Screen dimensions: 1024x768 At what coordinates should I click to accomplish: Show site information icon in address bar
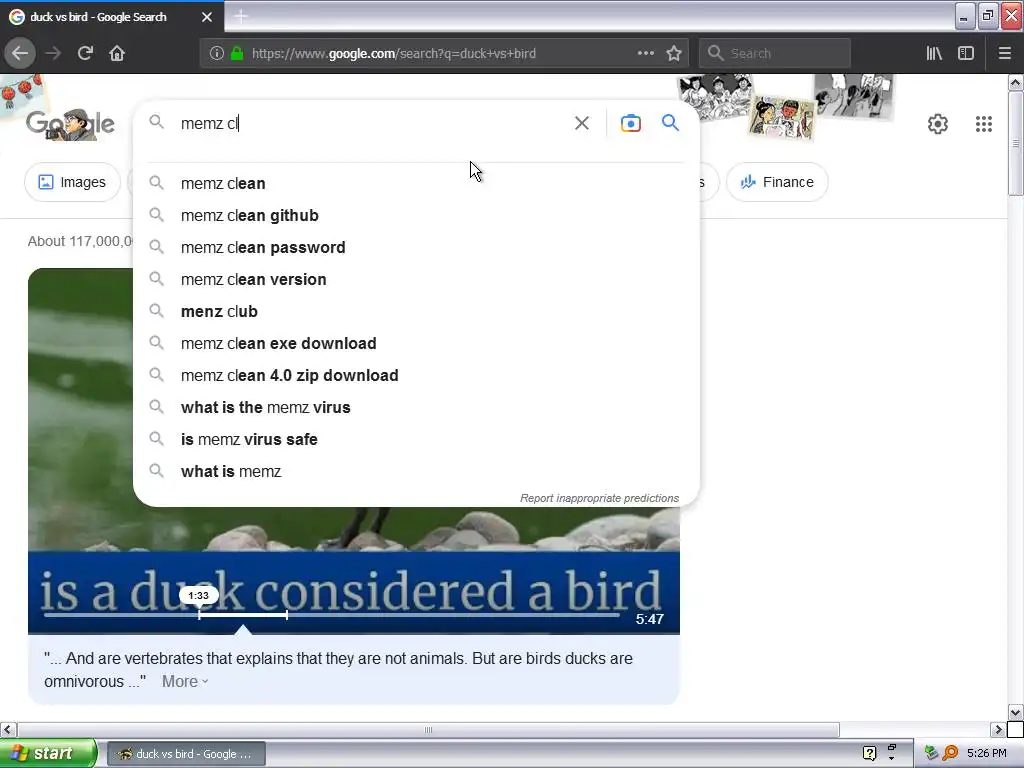point(217,53)
